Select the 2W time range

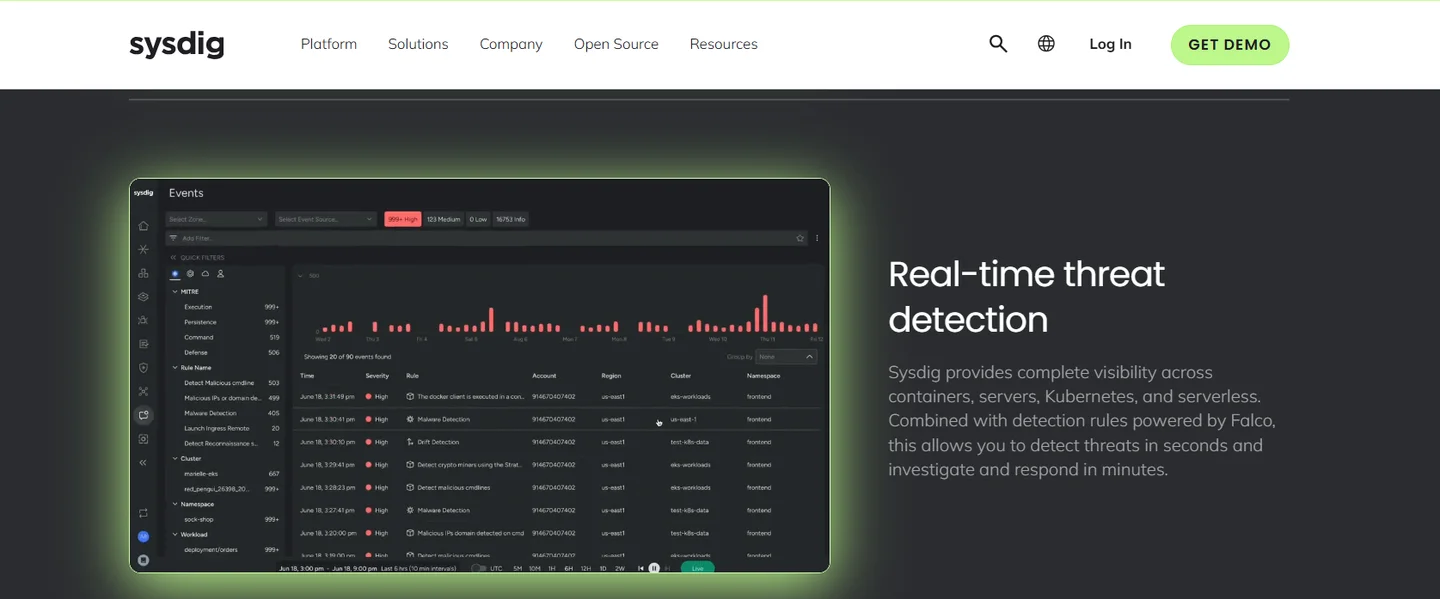pos(620,568)
